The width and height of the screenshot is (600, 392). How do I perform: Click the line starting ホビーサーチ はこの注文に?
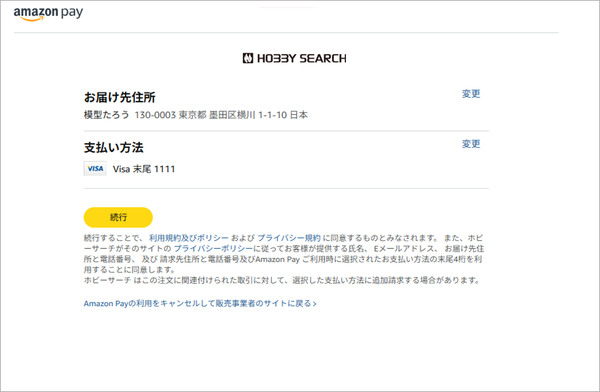click(x=282, y=280)
